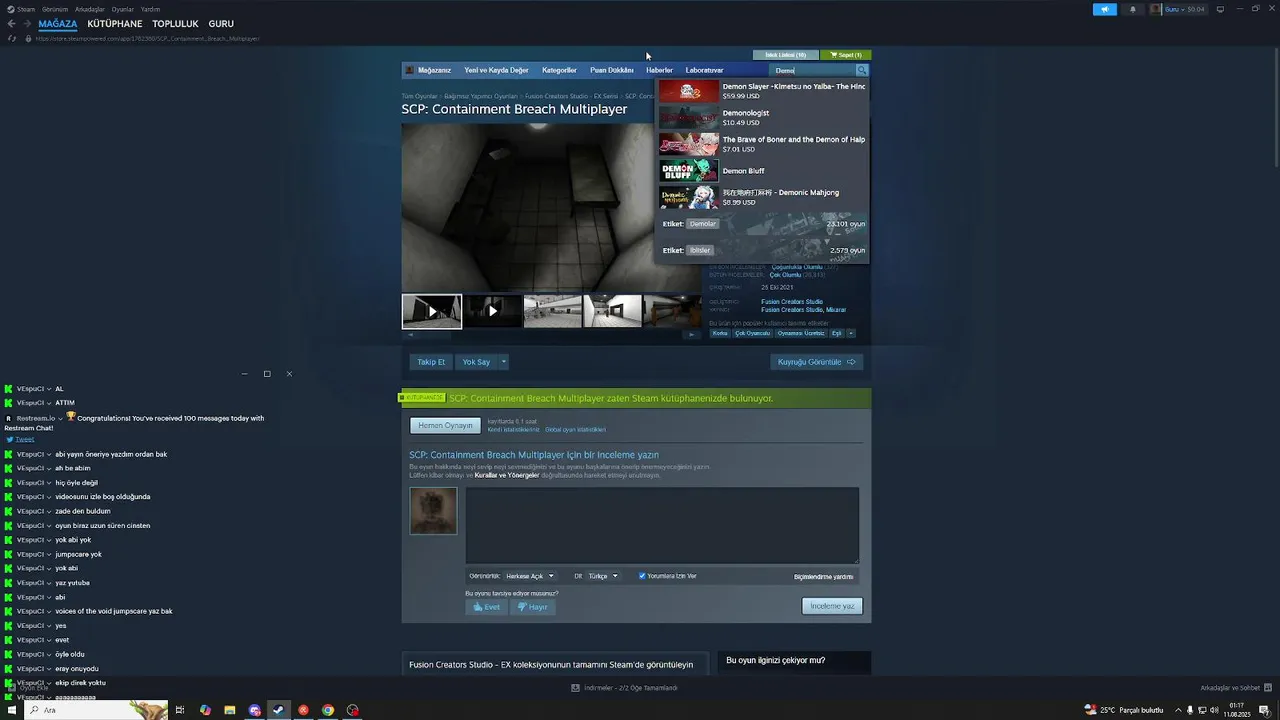Open the Windows Start button

point(10,710)
